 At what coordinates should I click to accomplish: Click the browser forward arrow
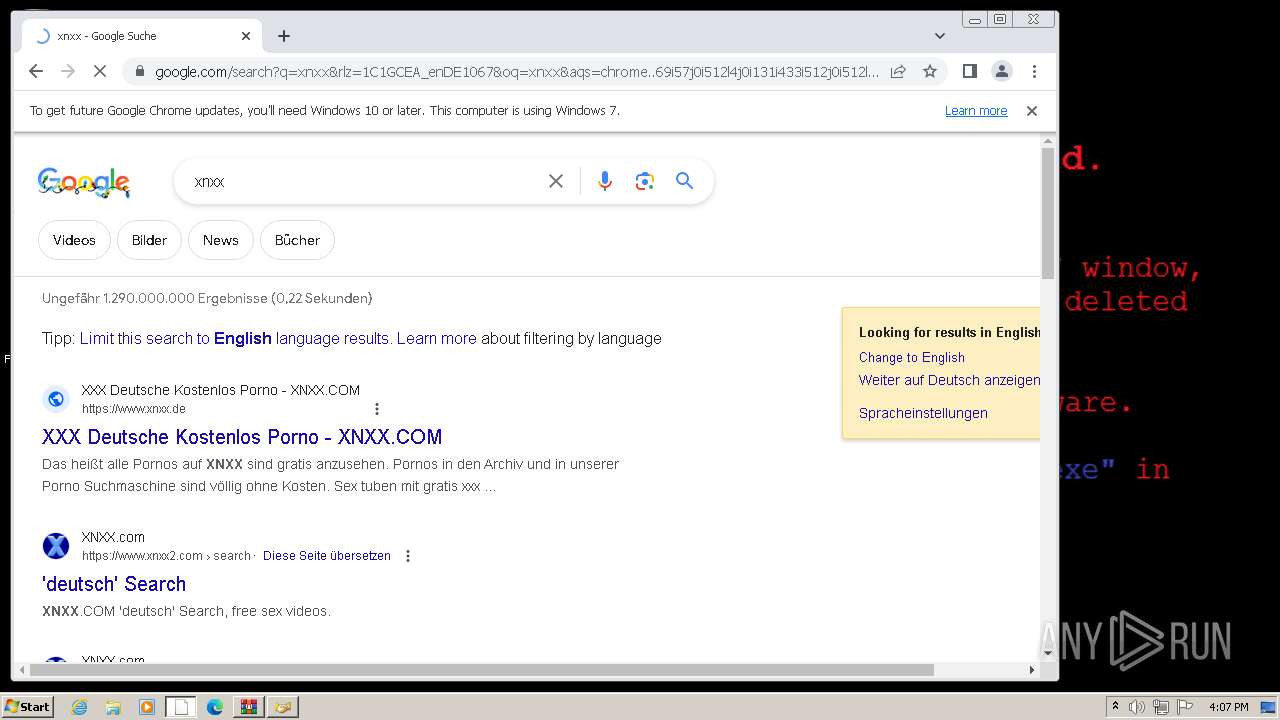pos(68,71)
